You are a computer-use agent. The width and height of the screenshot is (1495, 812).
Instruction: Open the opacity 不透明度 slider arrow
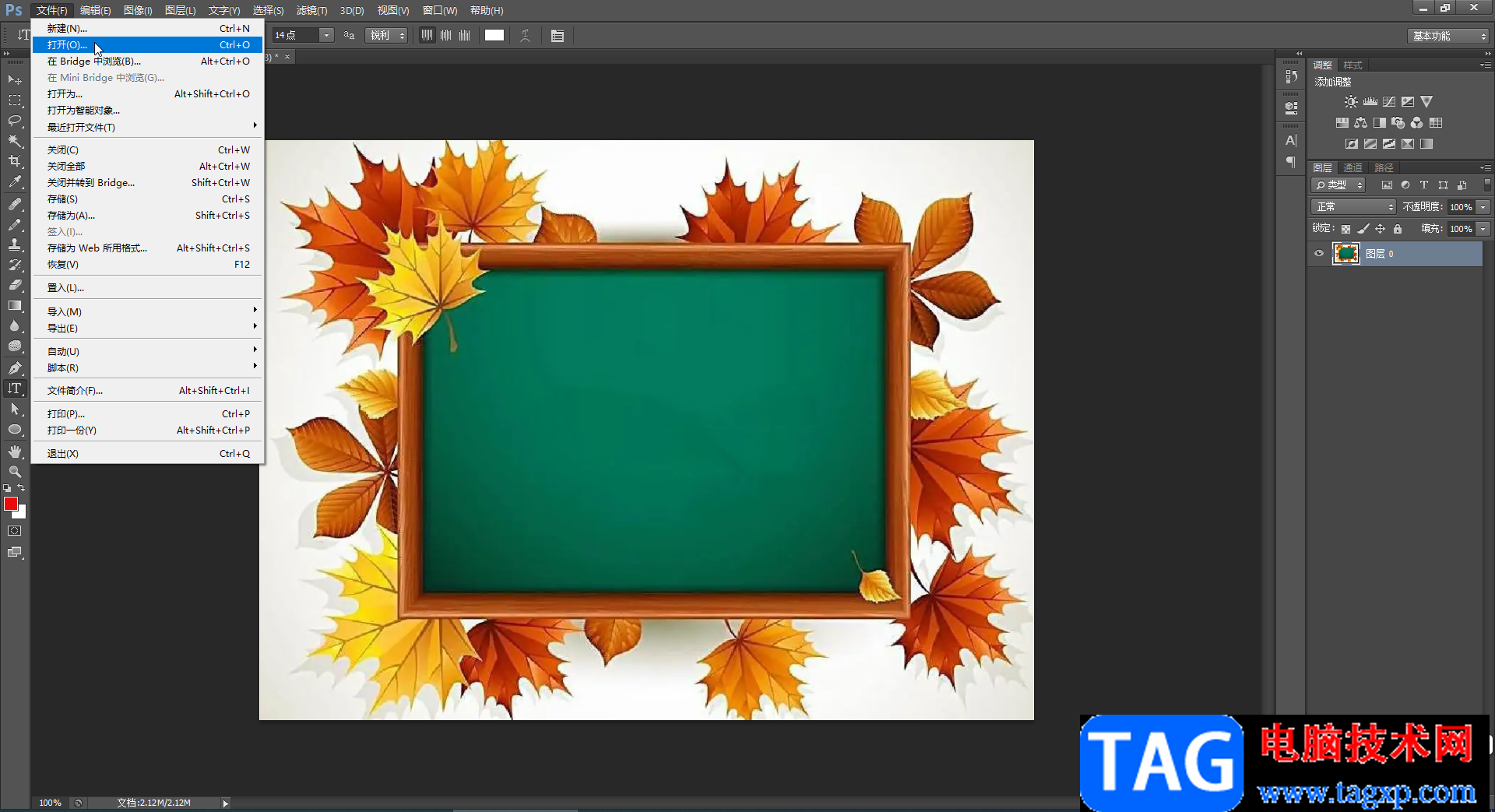[x=1483, y=207]
